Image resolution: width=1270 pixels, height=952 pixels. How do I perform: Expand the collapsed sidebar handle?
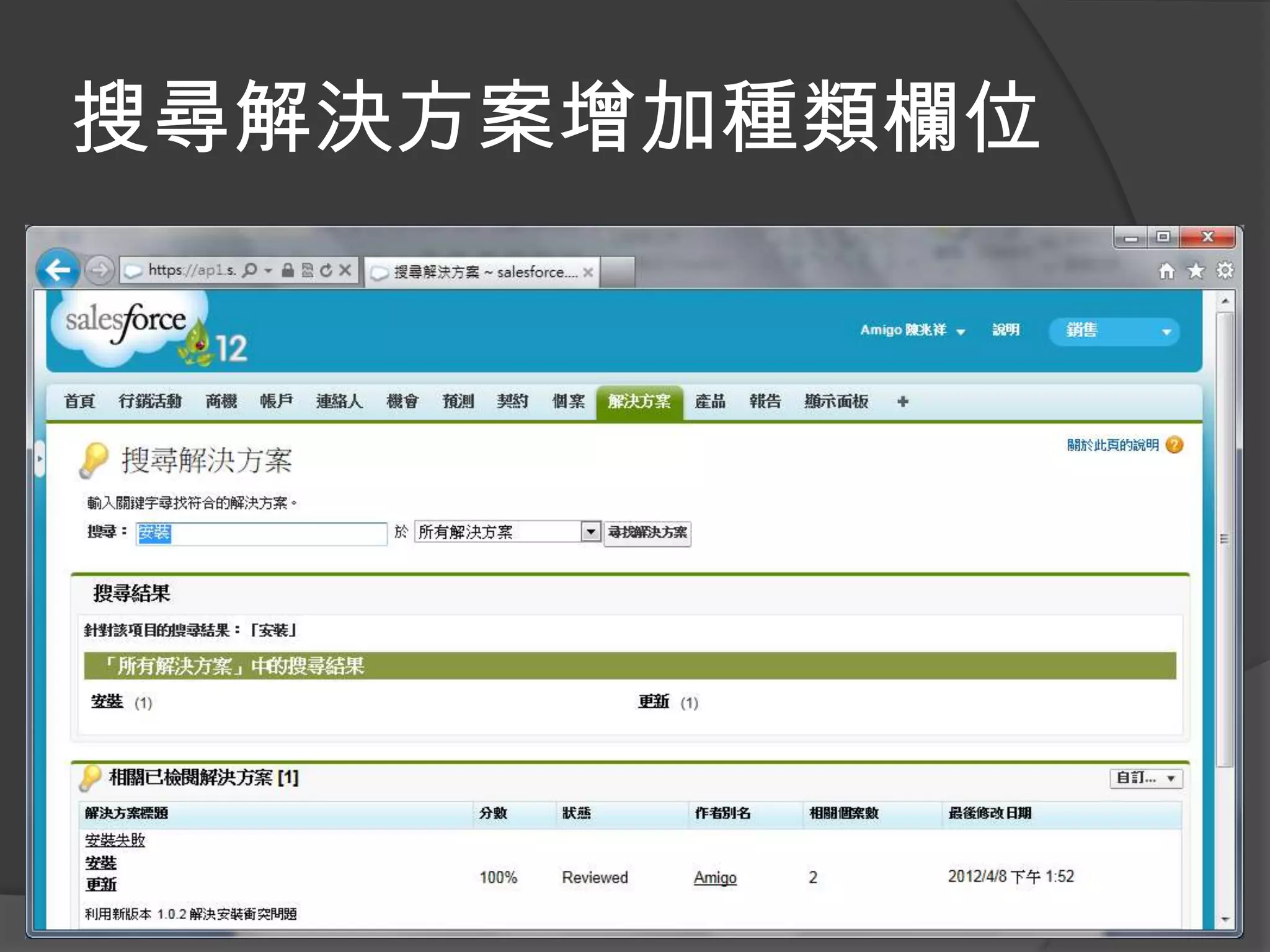point(40,459)
